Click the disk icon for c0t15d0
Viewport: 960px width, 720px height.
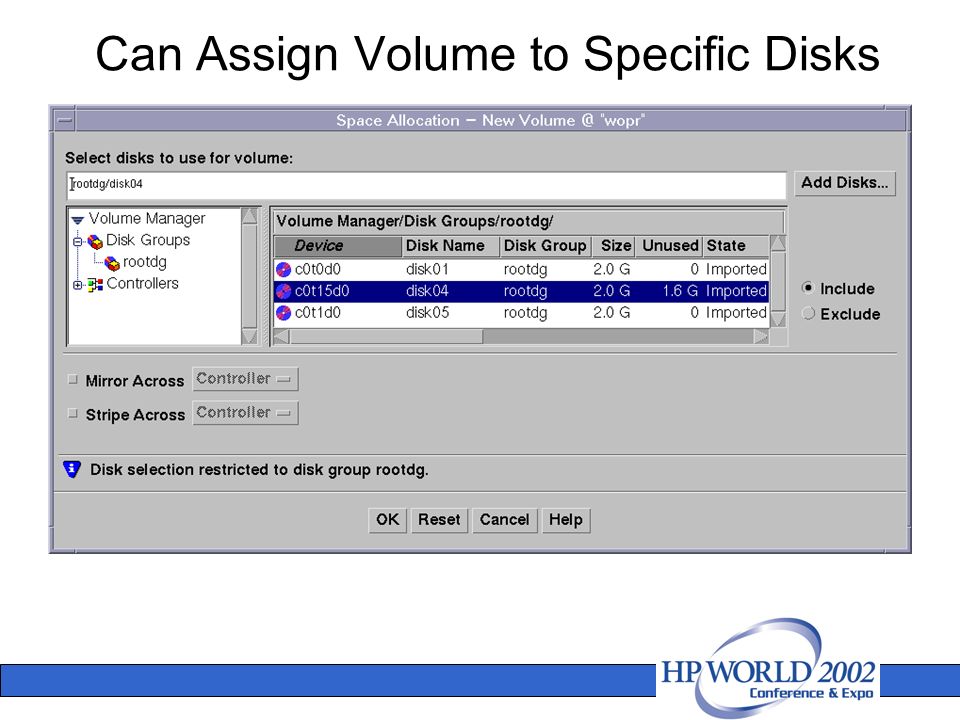[x=283, y=291]
